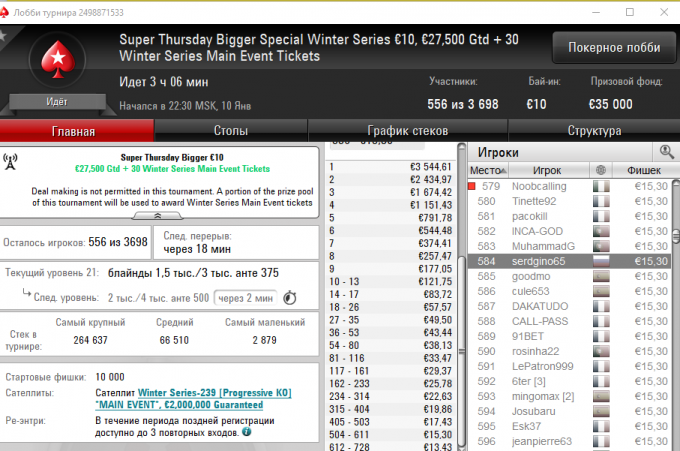This screenshot has width=680, height=451.
Task: Click the через 2 мин next-level box
Action: (x=245, y=298)
